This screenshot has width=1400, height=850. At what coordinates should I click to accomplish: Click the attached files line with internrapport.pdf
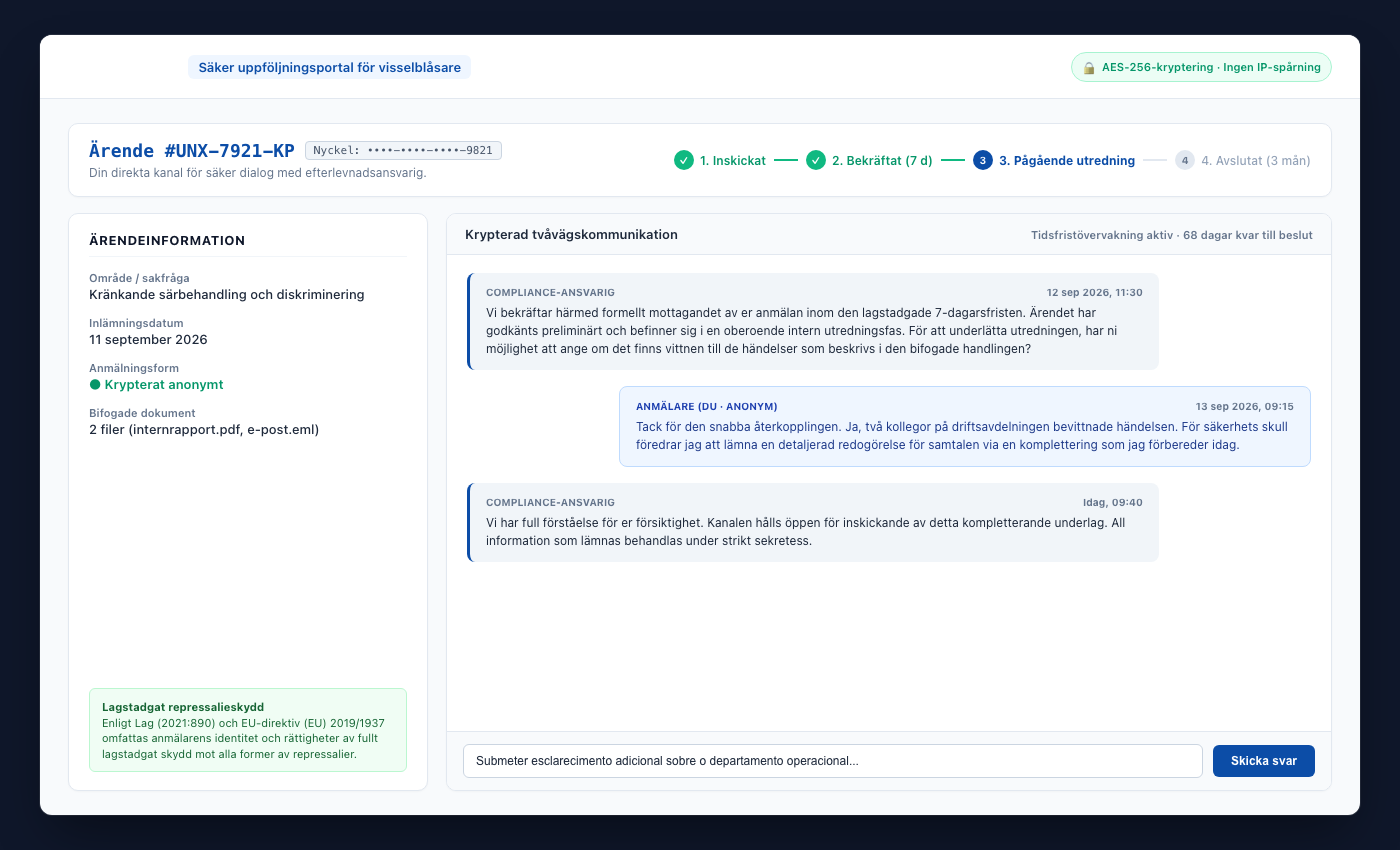[x=204, y=430]
